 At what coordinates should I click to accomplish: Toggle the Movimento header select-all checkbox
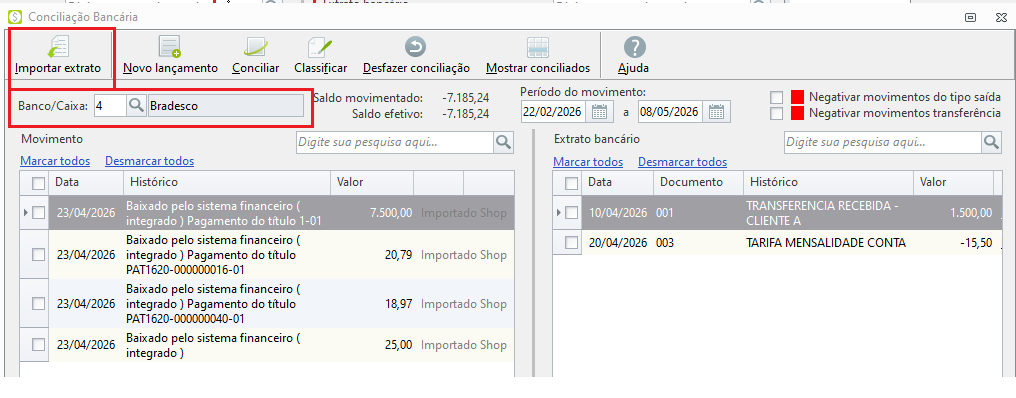coord(39,183)
